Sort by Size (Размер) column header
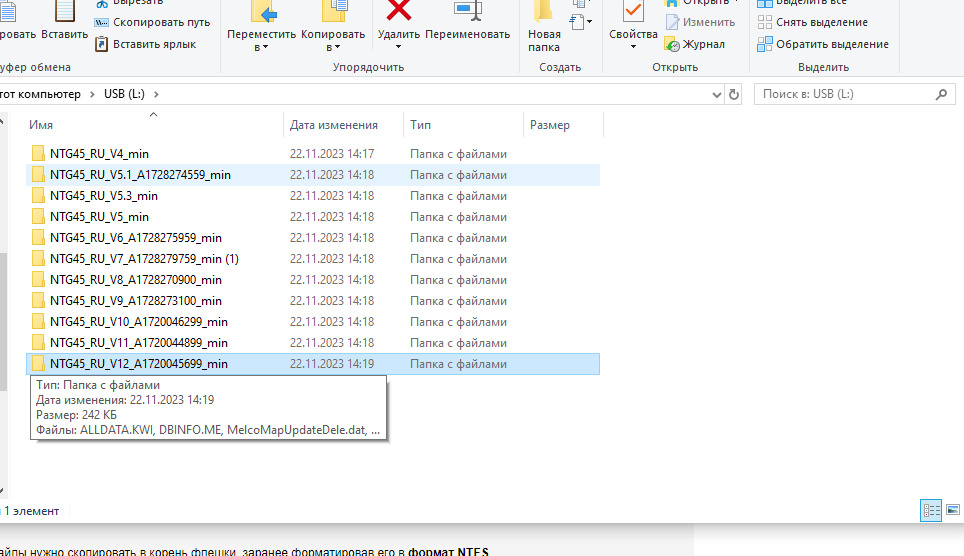 550,125
